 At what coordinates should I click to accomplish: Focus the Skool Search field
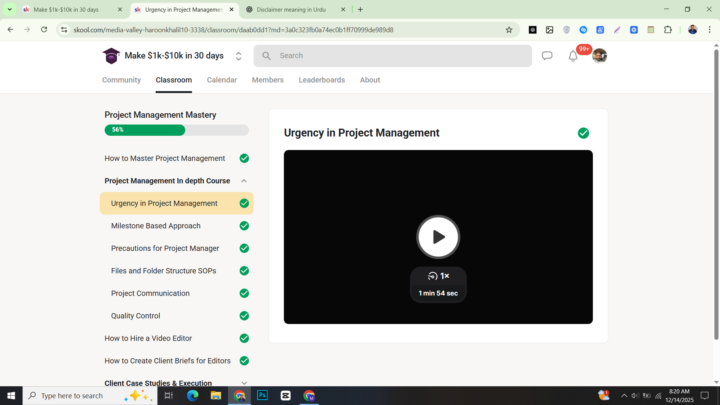pyautogui.click(x=393, y=56)
